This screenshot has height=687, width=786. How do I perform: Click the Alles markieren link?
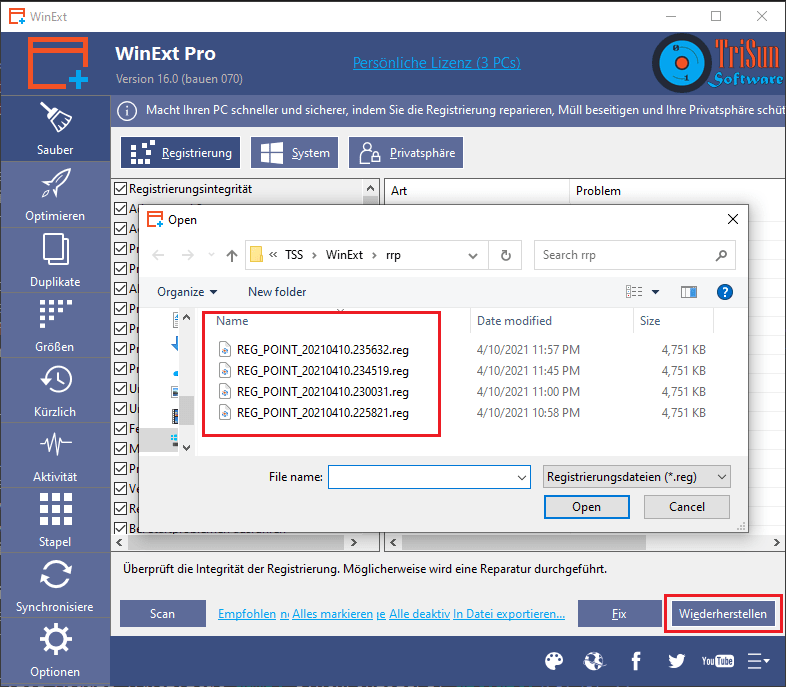[x=332, y=614]
